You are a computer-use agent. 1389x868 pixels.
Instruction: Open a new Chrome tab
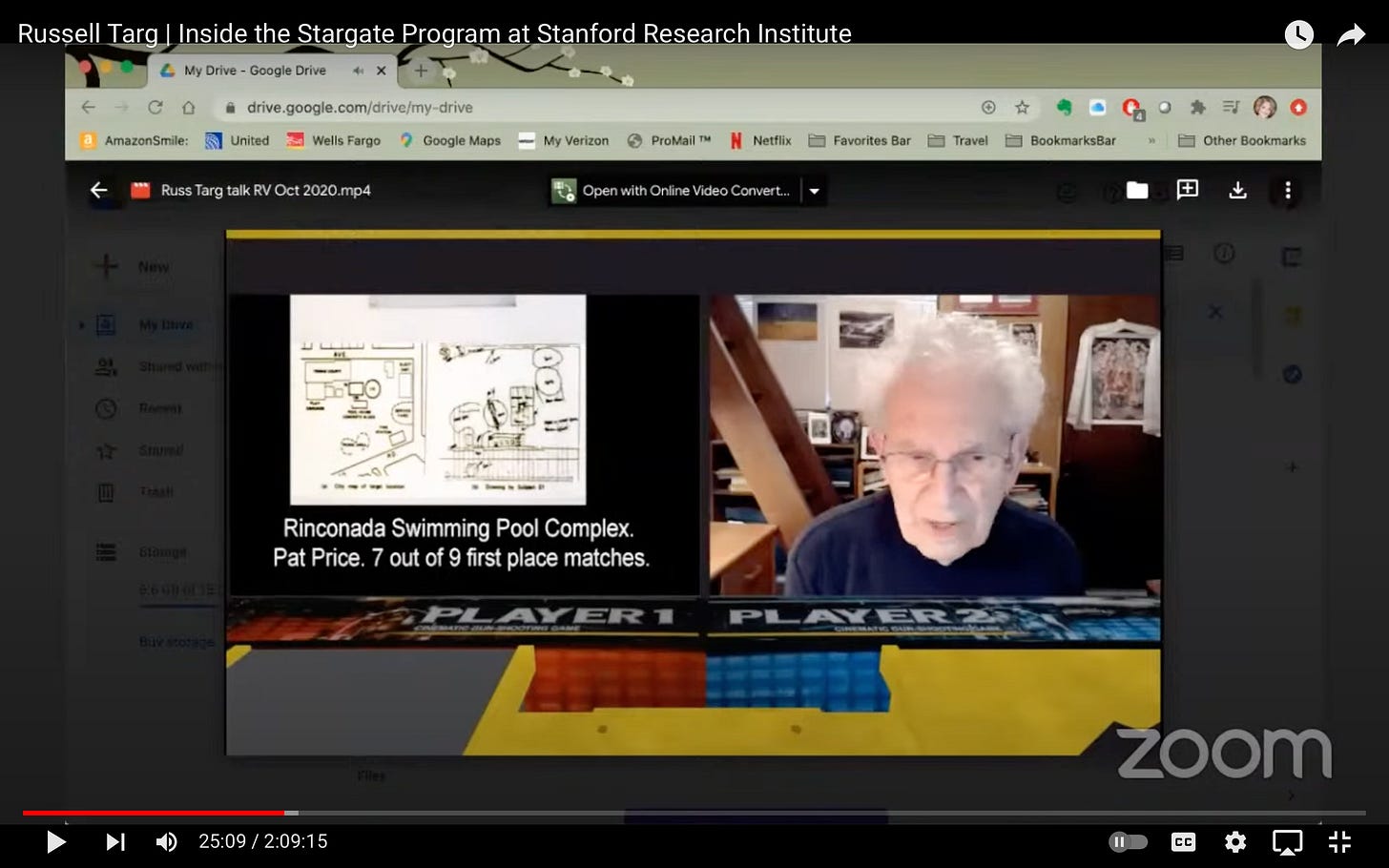click(x=420, y=71)
